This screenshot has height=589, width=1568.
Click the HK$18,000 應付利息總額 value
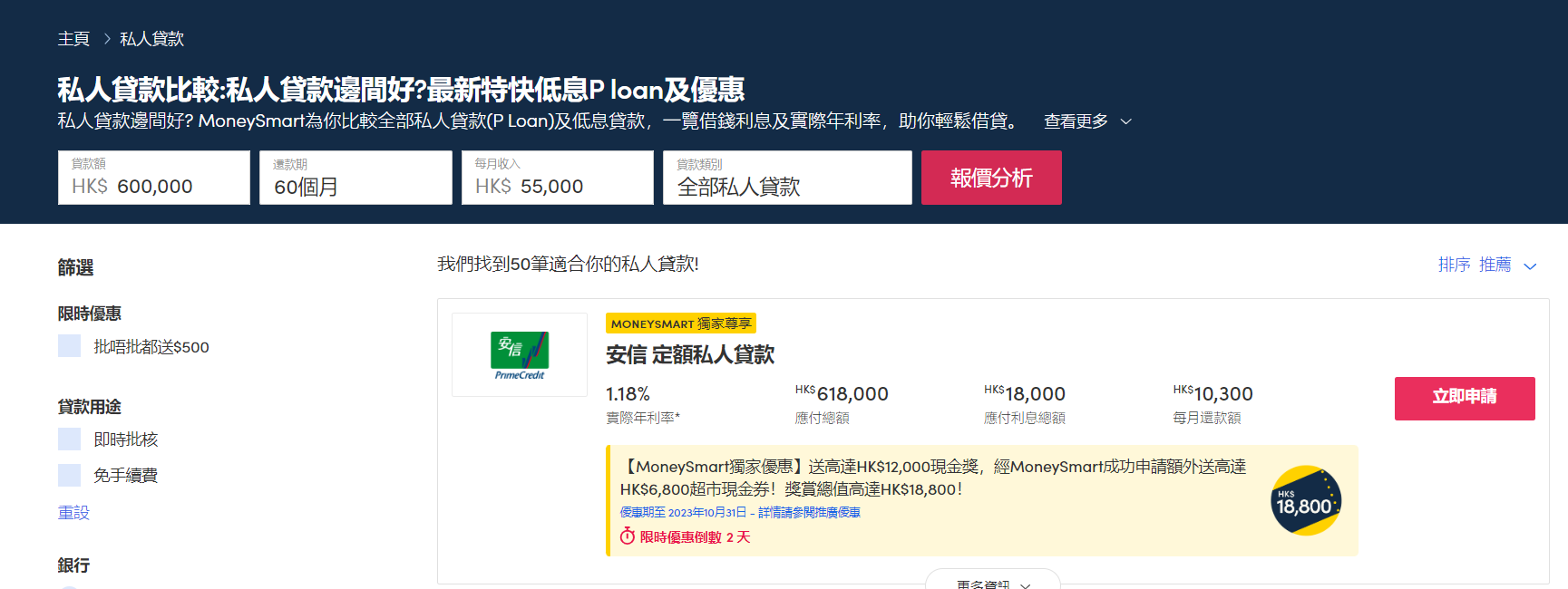click(1025, 394)
